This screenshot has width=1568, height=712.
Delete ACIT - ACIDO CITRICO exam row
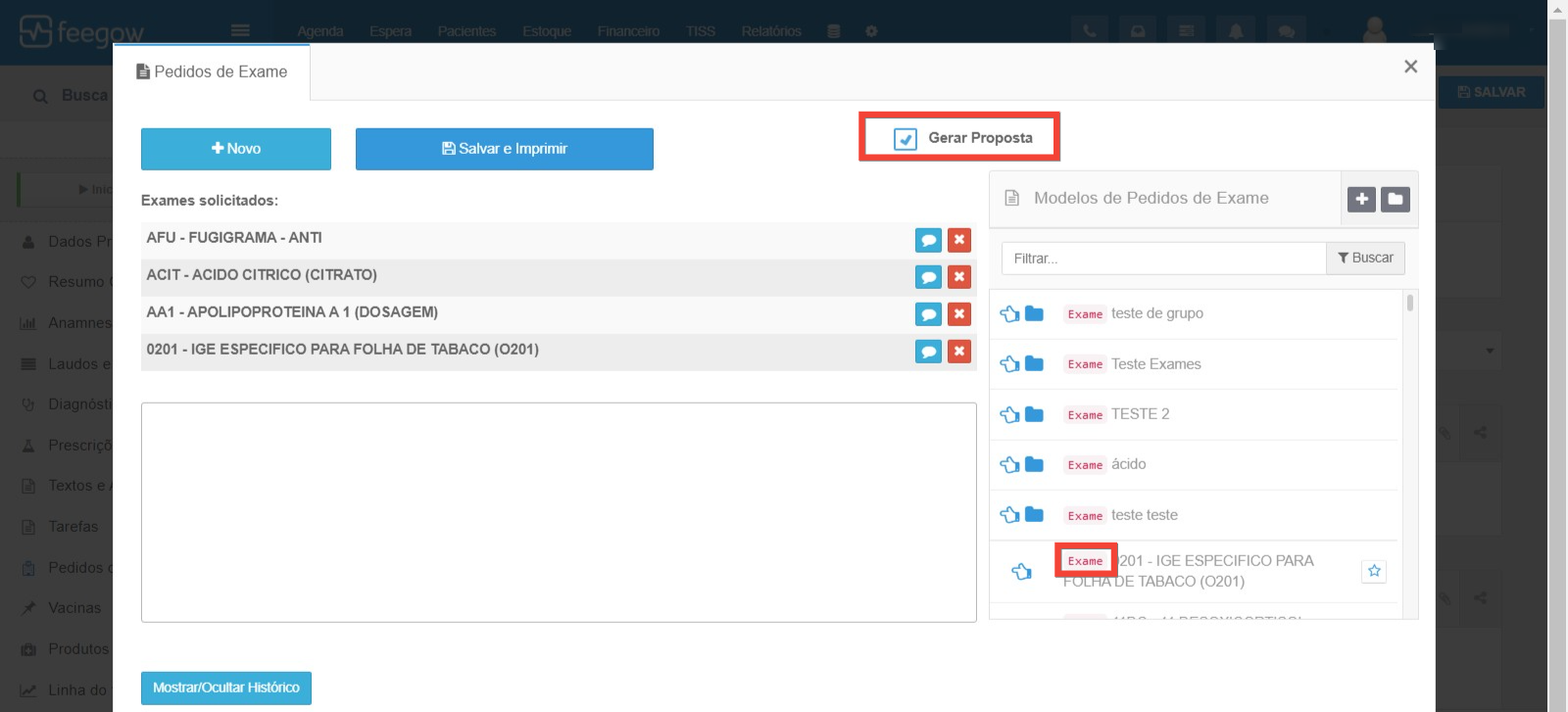coord(959,277)
